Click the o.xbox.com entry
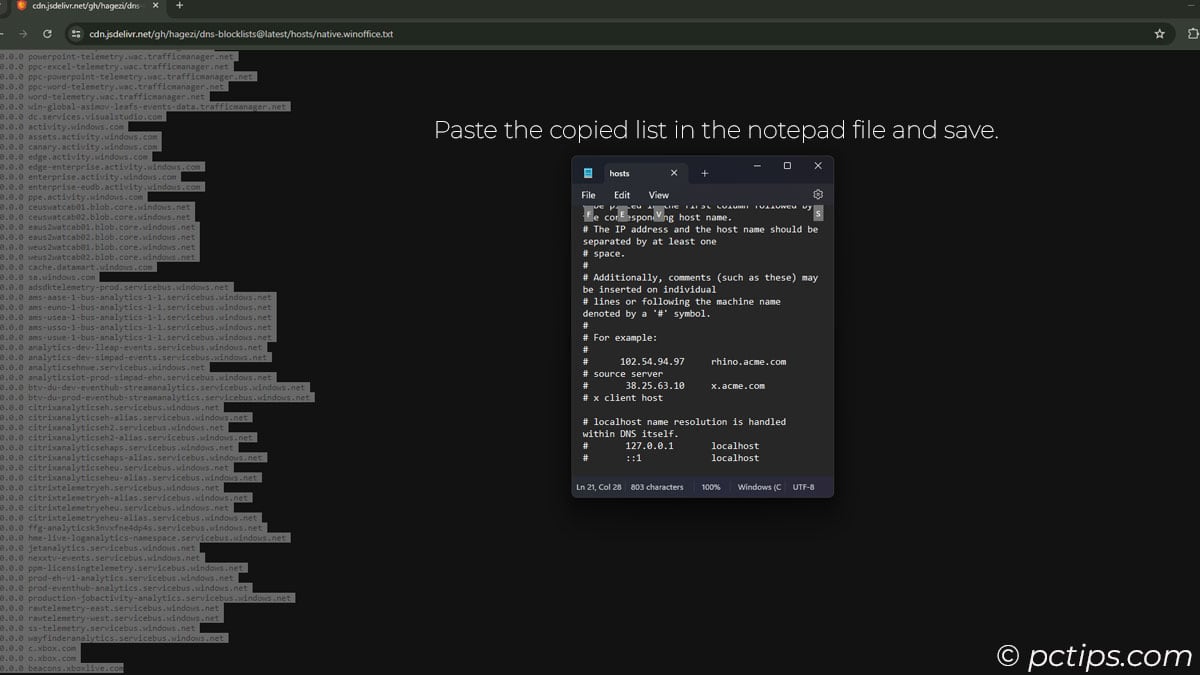This screenshot has width=1200, height=675. click(51, 657)
